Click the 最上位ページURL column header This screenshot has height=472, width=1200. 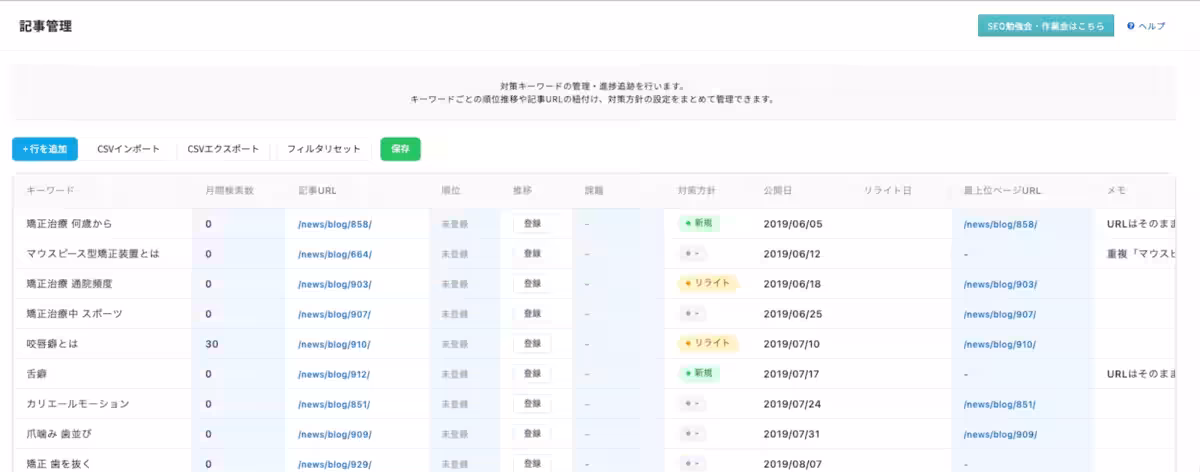pos(1003,190)
